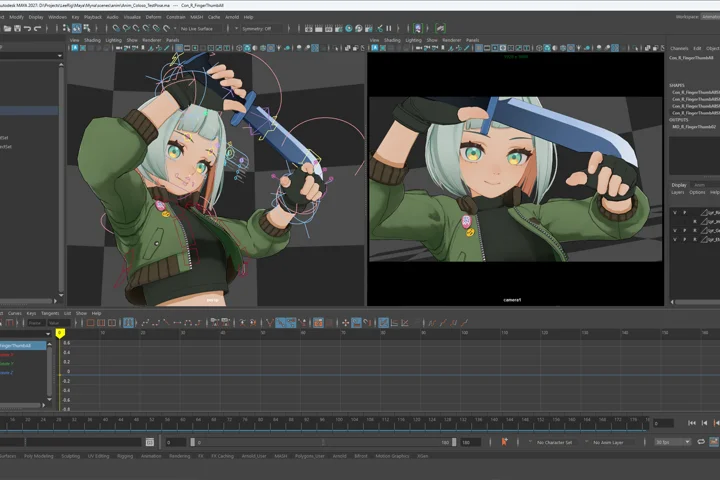Click the Undo arrow icon
Image resolution: width=720 pixels, height=480 pixels.
coord(28,28)
